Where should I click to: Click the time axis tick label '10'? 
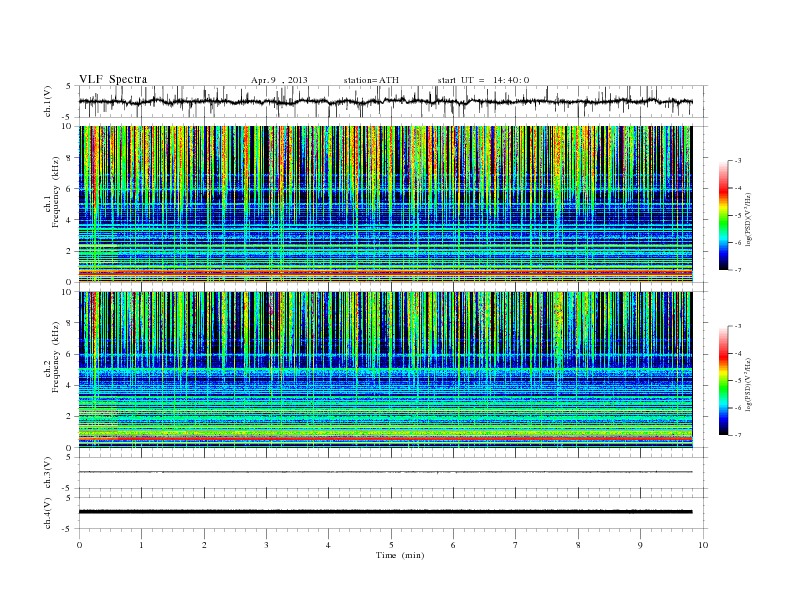(x=703, y=545)
